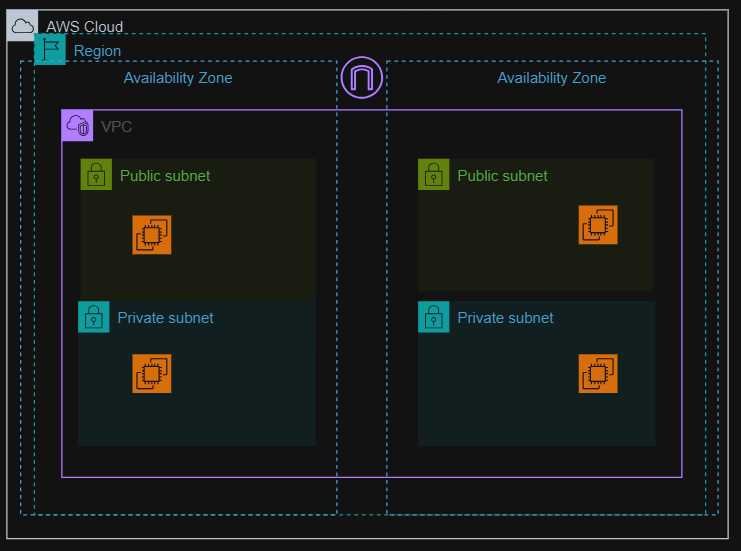Select left Public subnet lock icon
This screenshot has width=741, height=551.
[x=96, y=174]
